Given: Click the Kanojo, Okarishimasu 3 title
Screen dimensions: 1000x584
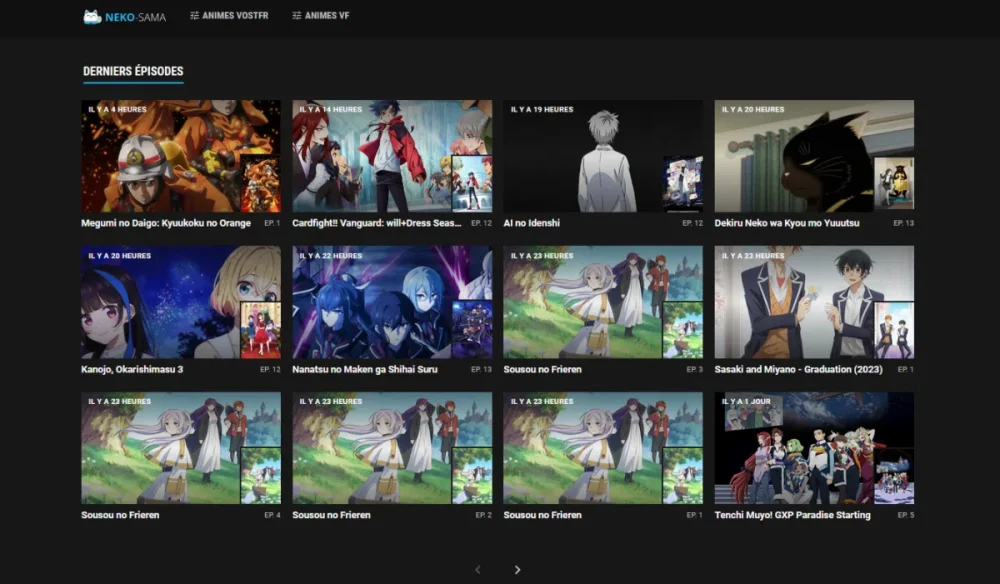Looking at the screenshot, I should pyautogui.click(x=132, y=369).
